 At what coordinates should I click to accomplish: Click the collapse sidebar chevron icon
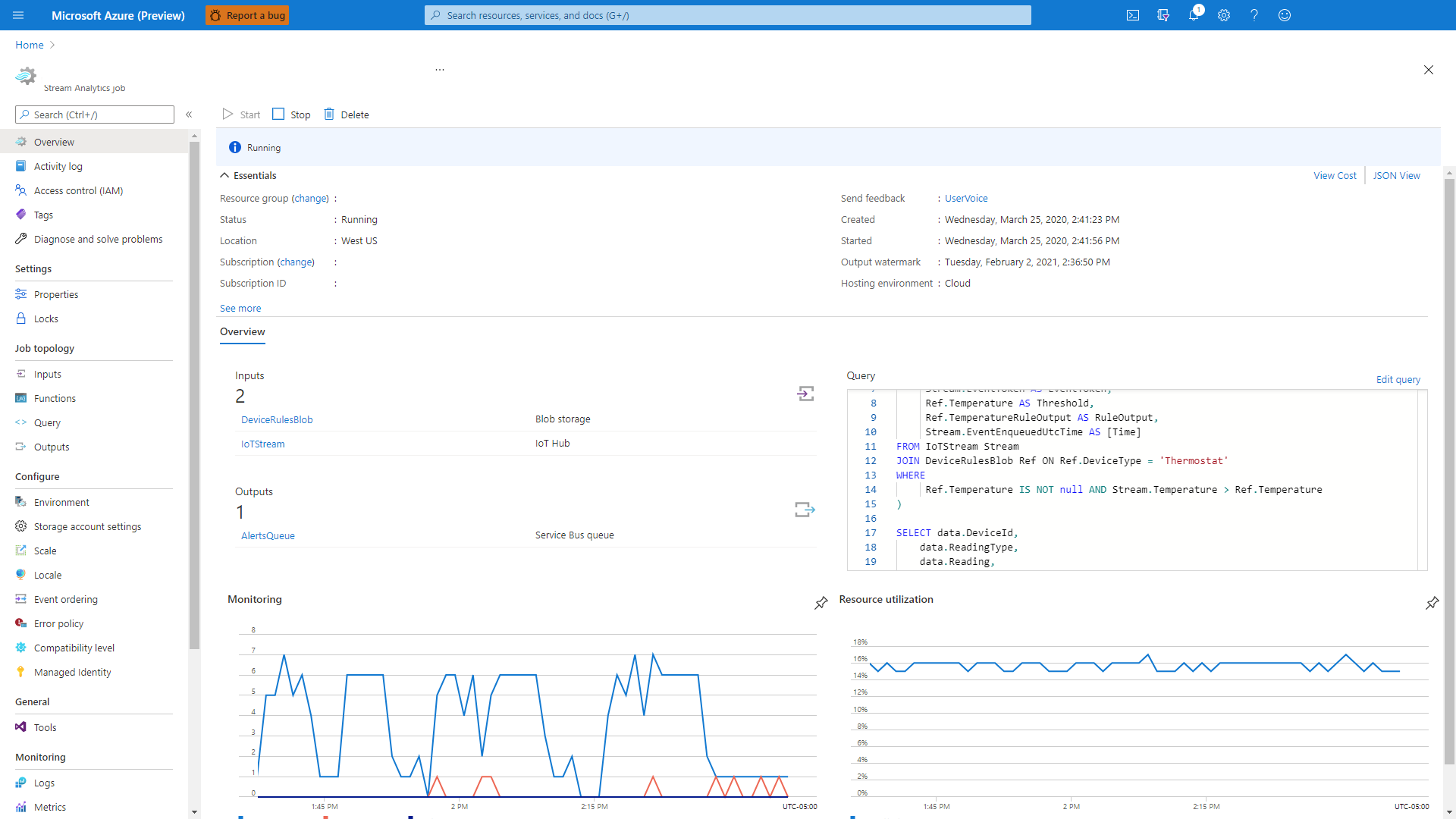pos(189,115)
